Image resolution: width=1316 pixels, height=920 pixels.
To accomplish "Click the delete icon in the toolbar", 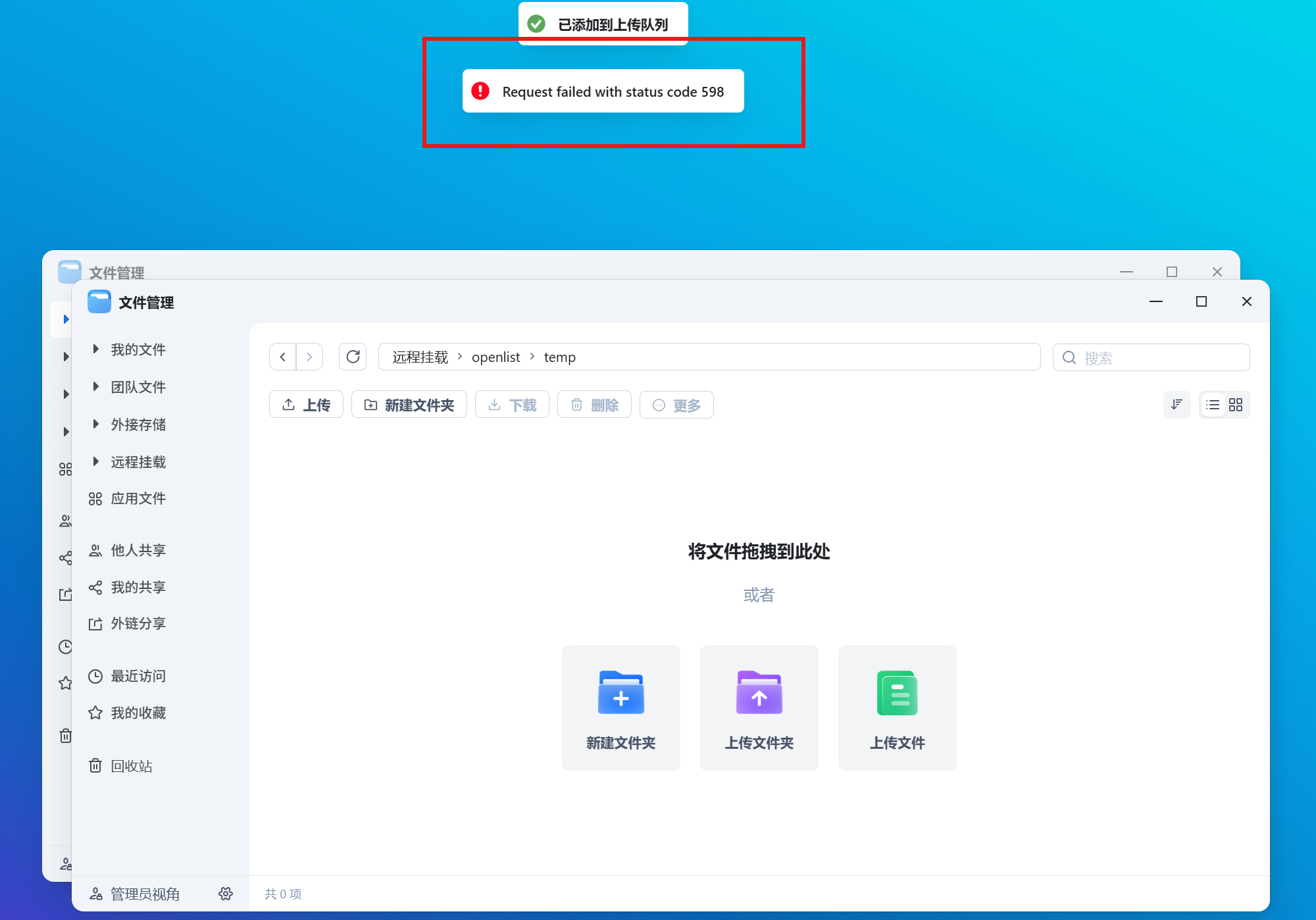I will tap(577, 405).
